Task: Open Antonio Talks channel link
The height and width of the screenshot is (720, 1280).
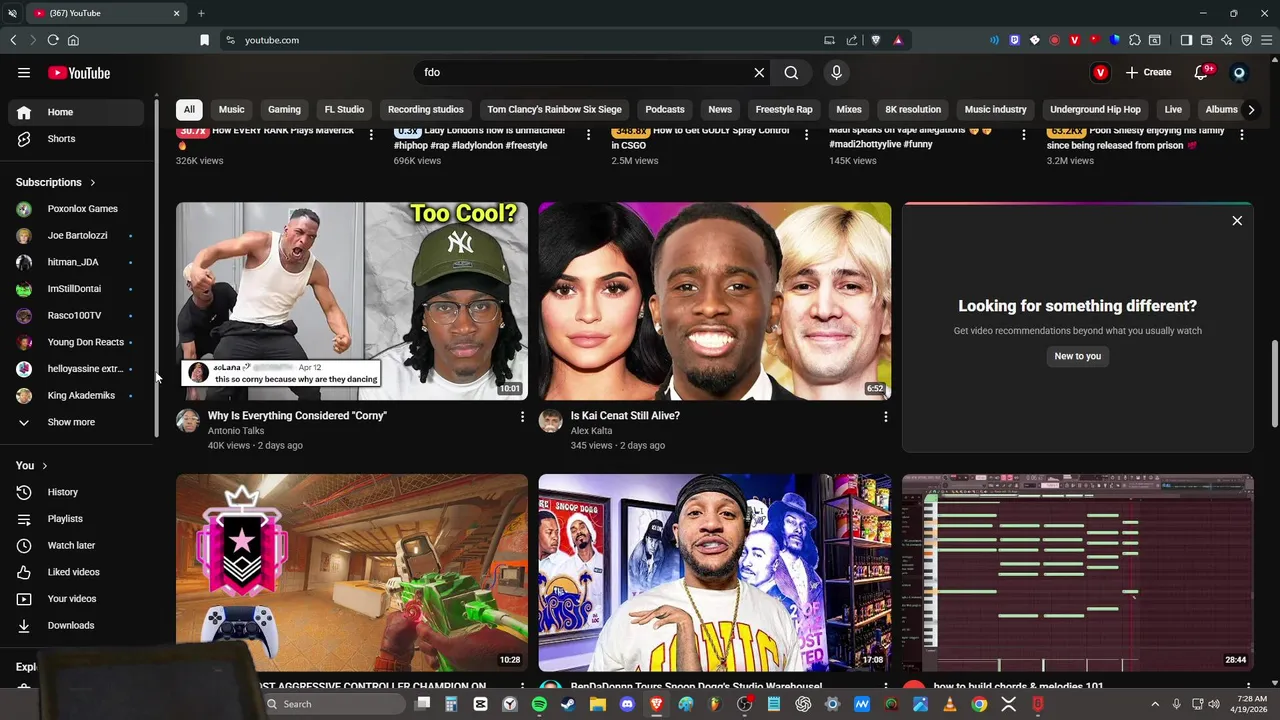Action: (x=236, y=431)
